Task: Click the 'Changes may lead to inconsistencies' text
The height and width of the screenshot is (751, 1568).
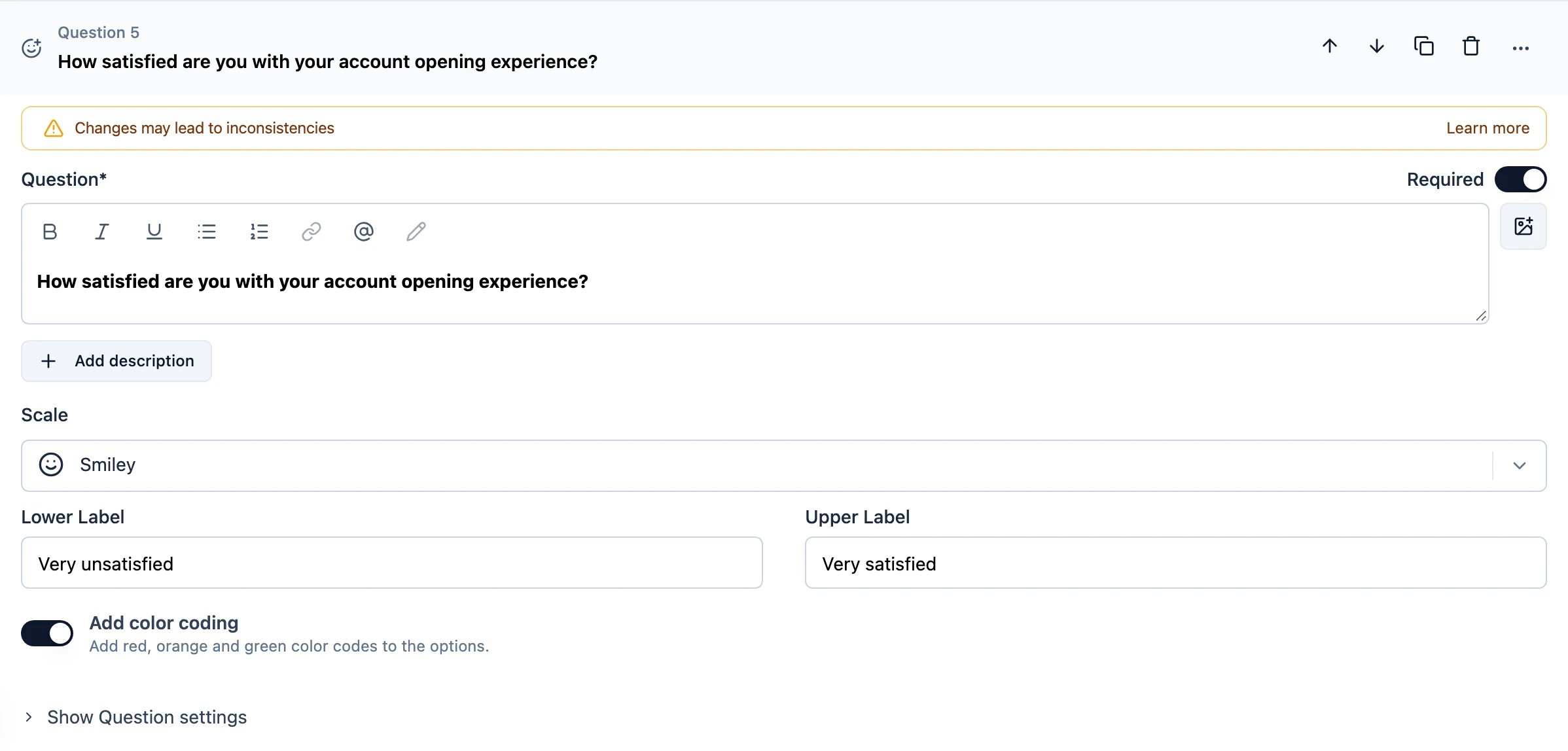Action: 204,128
